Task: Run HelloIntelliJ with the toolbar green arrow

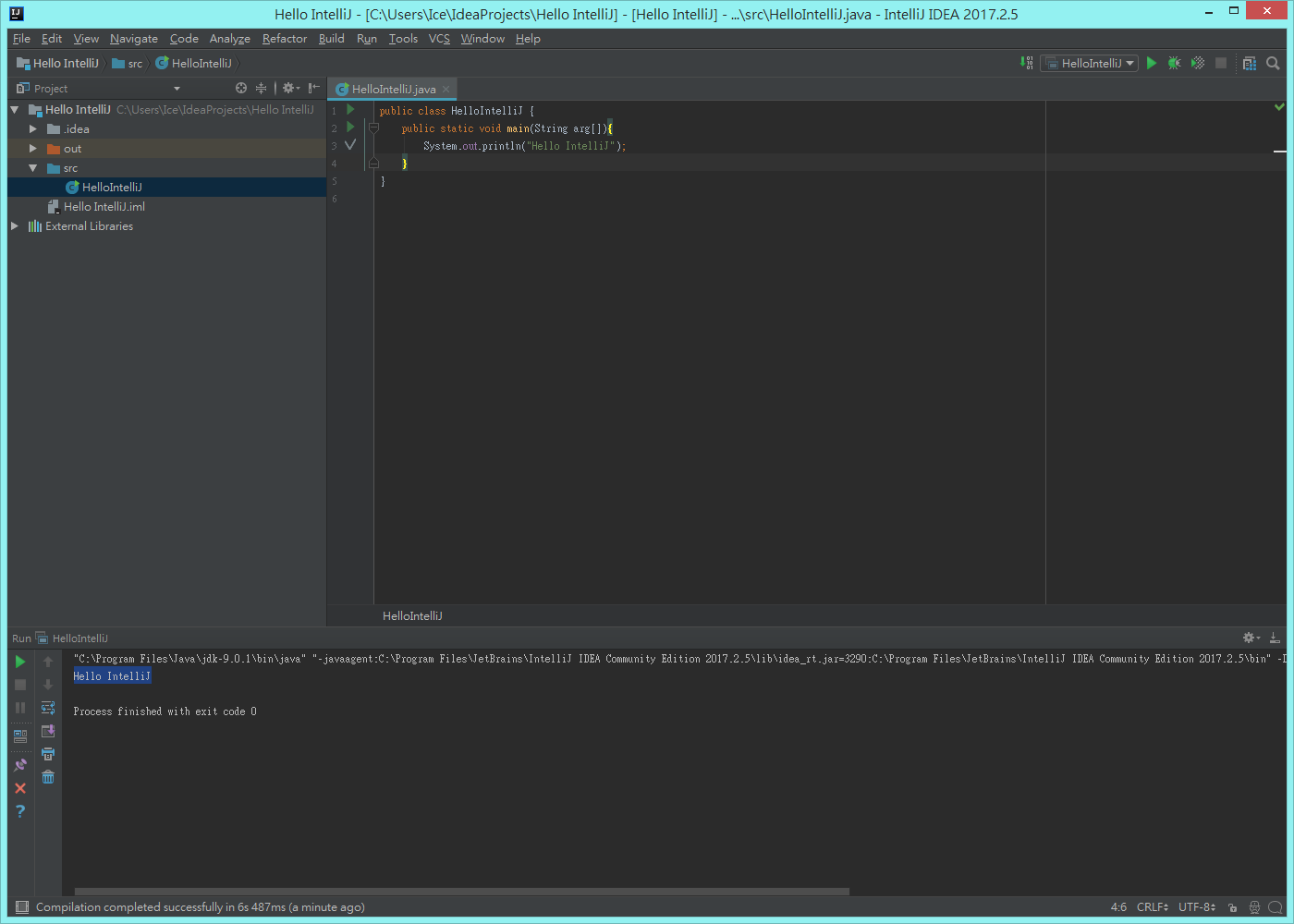Action: click(1152, 63)
